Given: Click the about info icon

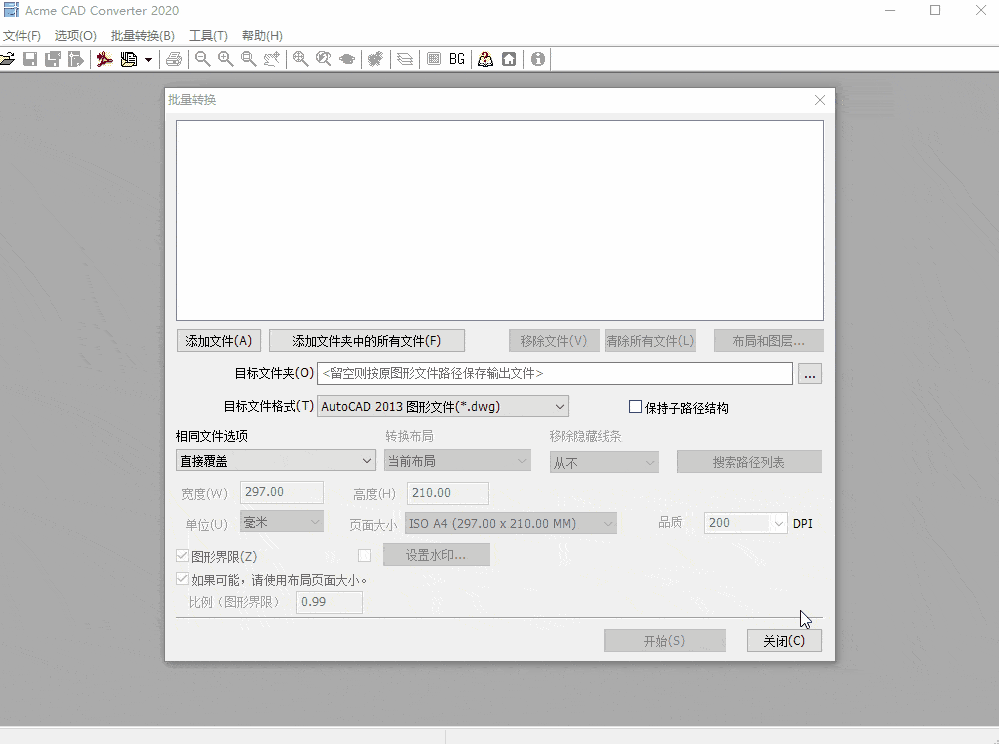Looking at the screenshot, I should pyautogui.click(x=538, y=59).
